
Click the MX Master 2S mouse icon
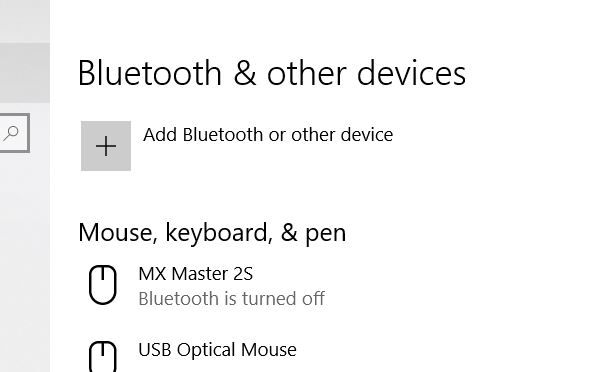tap(103, 285)
